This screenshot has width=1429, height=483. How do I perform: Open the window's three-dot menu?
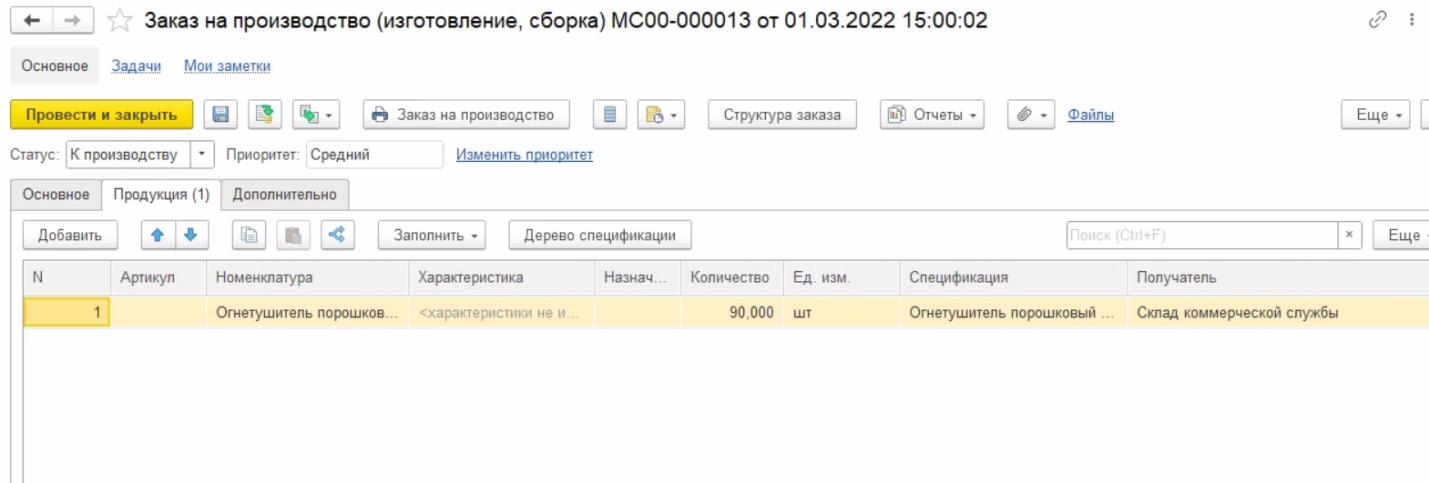(x=1411, y=20)
